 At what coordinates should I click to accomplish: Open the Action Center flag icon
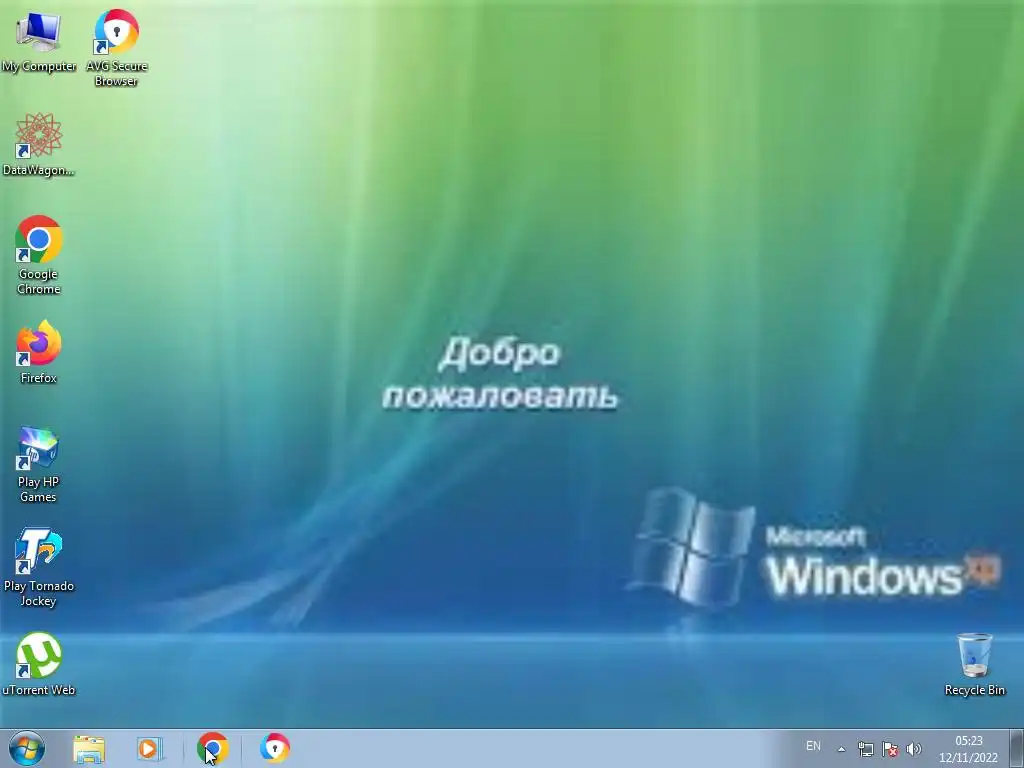890,749
